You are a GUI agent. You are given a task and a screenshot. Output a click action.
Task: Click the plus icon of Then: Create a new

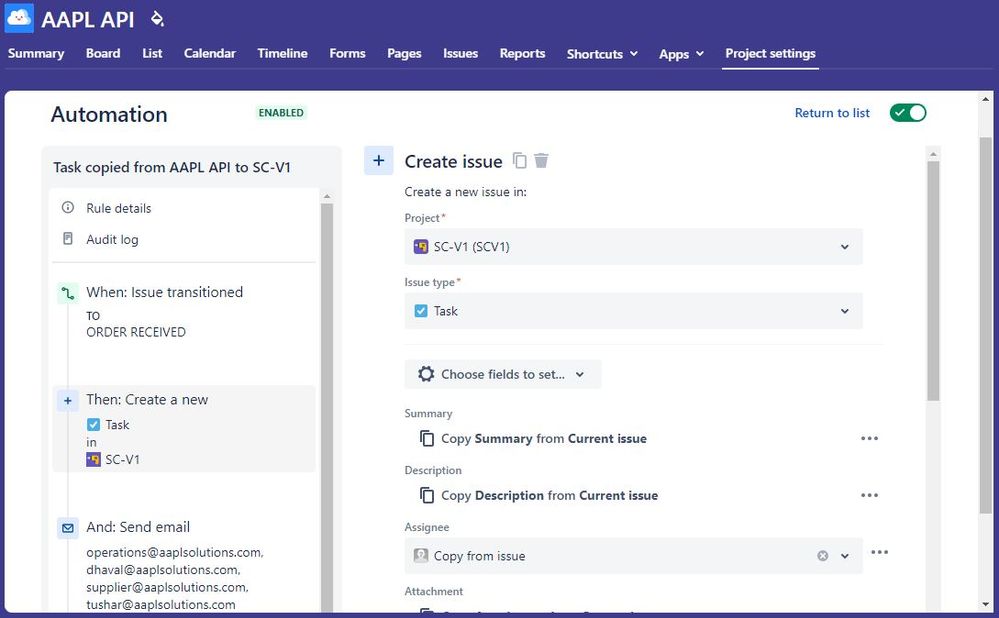pos(68,401)
